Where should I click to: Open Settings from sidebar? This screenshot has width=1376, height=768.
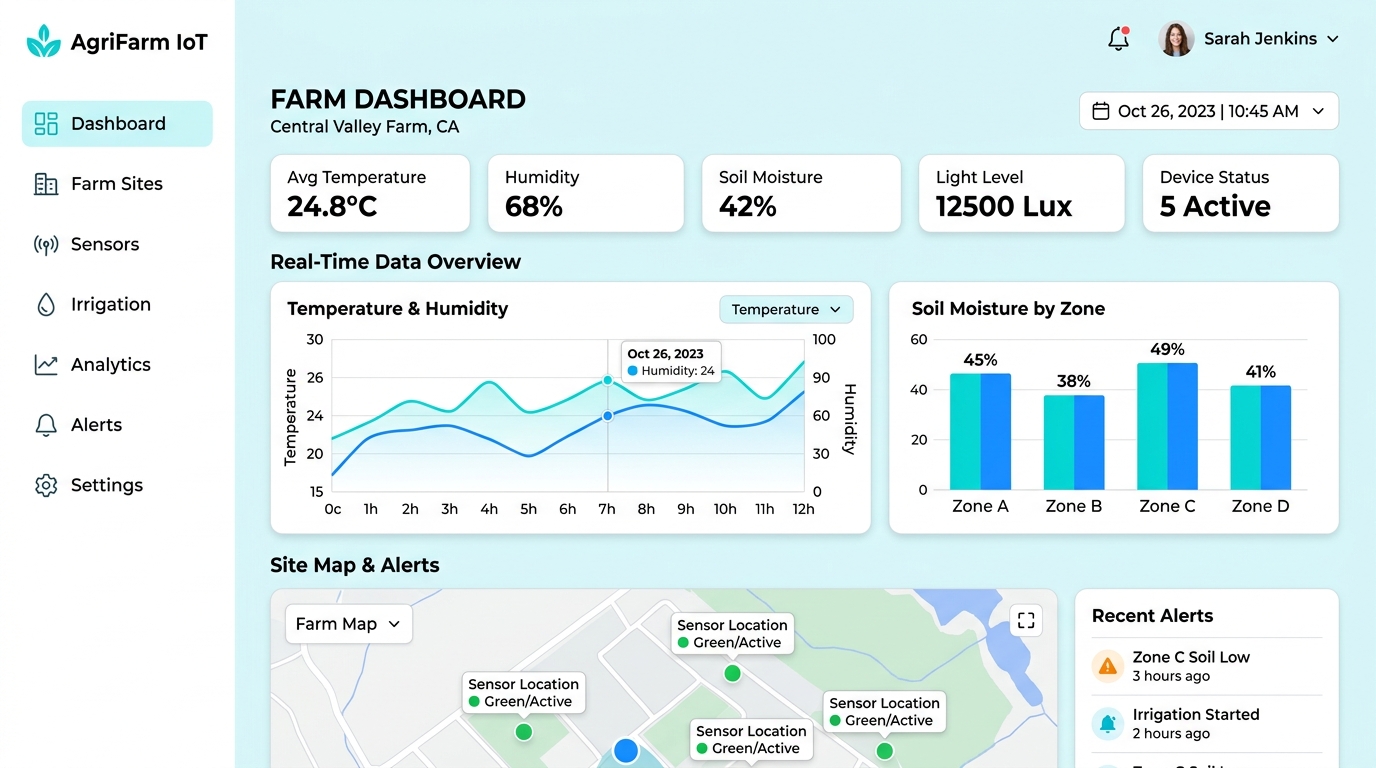[117, 485]
